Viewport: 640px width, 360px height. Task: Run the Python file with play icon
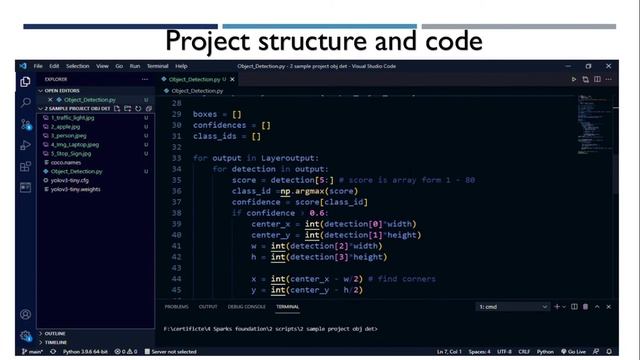(573, 79)
